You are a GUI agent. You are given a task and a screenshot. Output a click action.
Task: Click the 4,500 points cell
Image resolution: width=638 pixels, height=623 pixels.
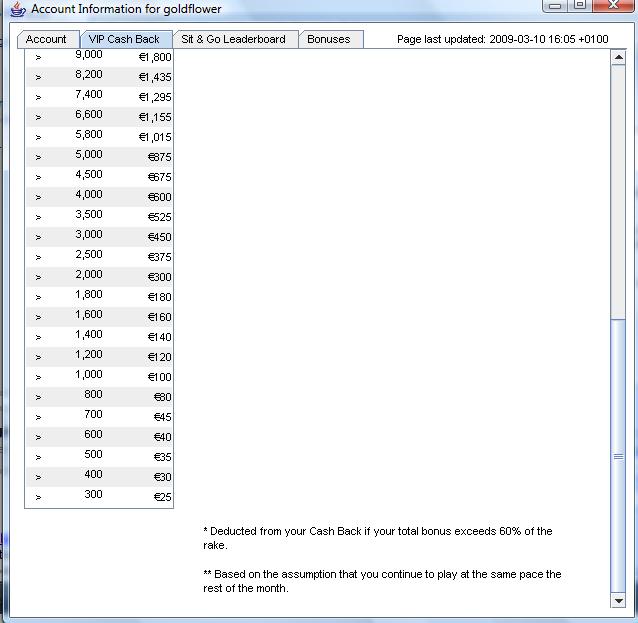tap(89, 174)
